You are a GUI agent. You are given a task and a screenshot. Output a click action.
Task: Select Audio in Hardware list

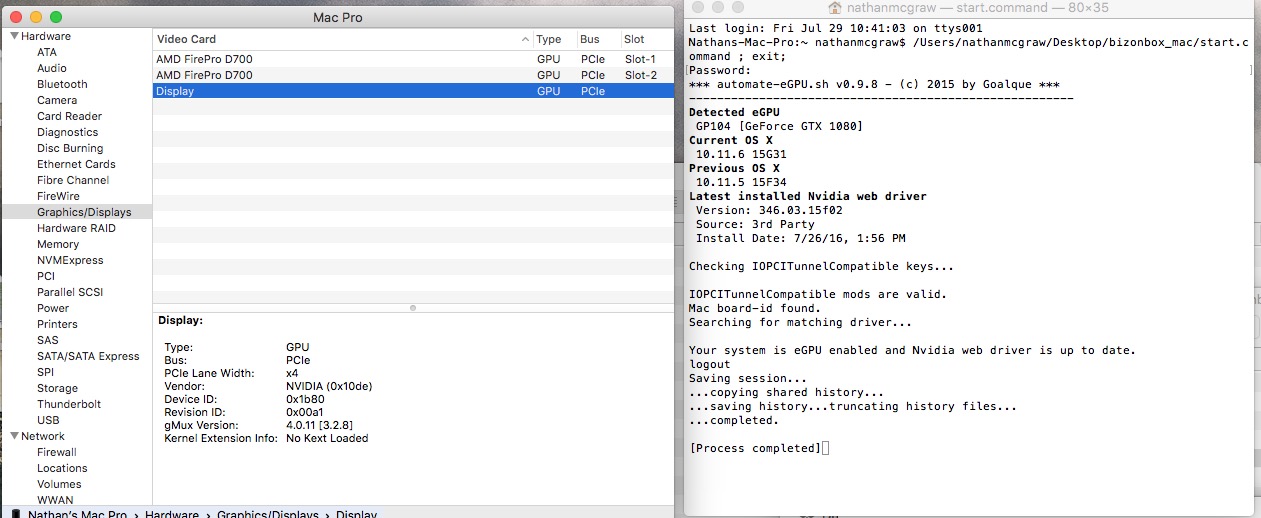(x=52, y=68)
